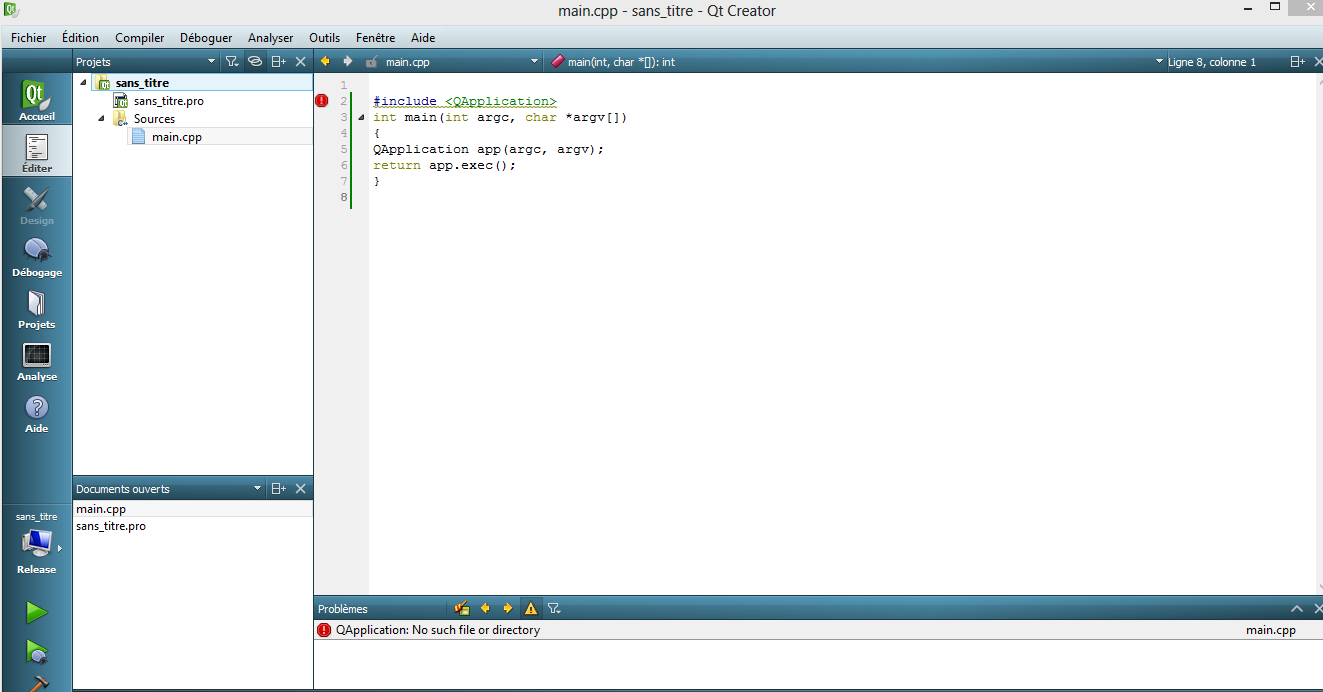
Task: Open the Problèmes category filter
Action: (554, 608)
